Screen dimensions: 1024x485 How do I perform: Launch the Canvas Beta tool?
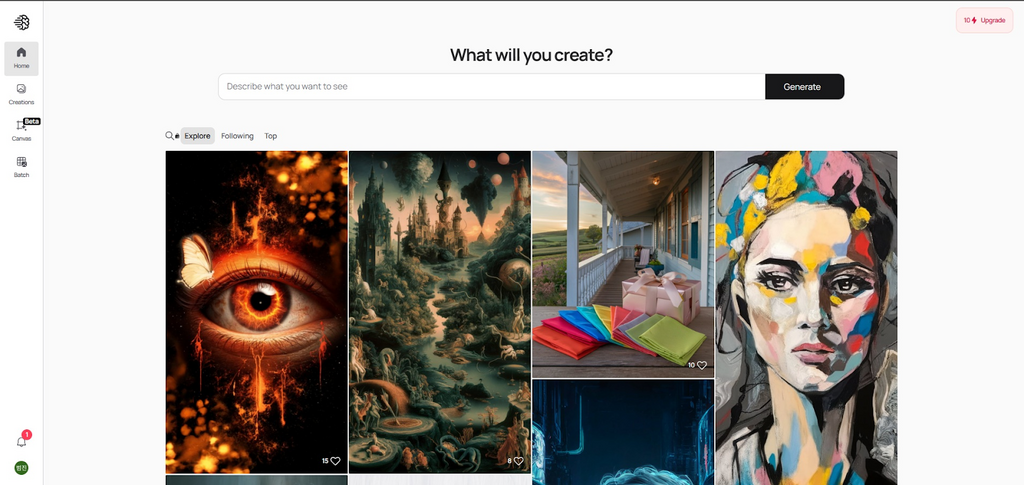(22, 130)
